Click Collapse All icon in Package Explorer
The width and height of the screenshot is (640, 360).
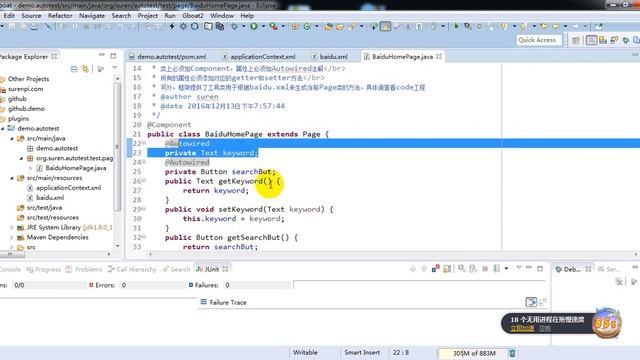(74, 69)
